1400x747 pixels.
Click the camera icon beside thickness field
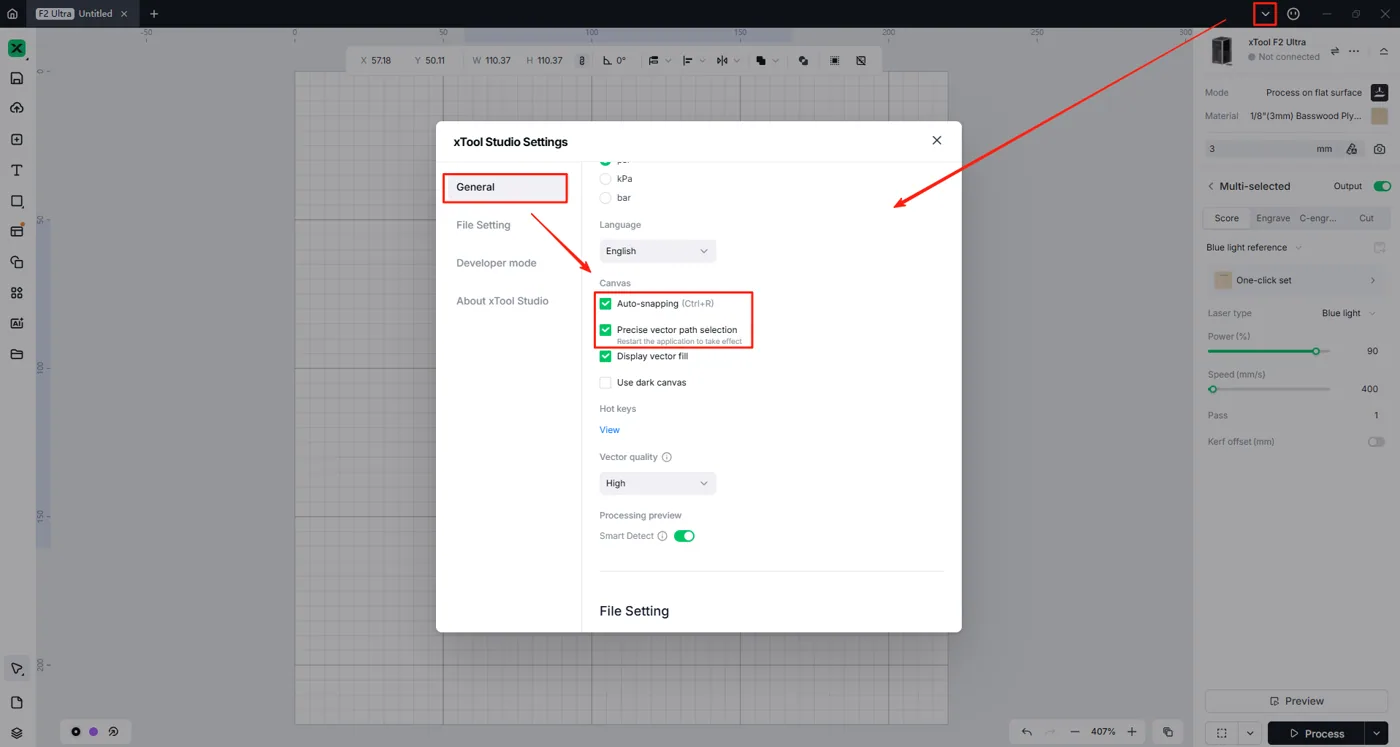pyautogui.click(x=1379, y=149)
